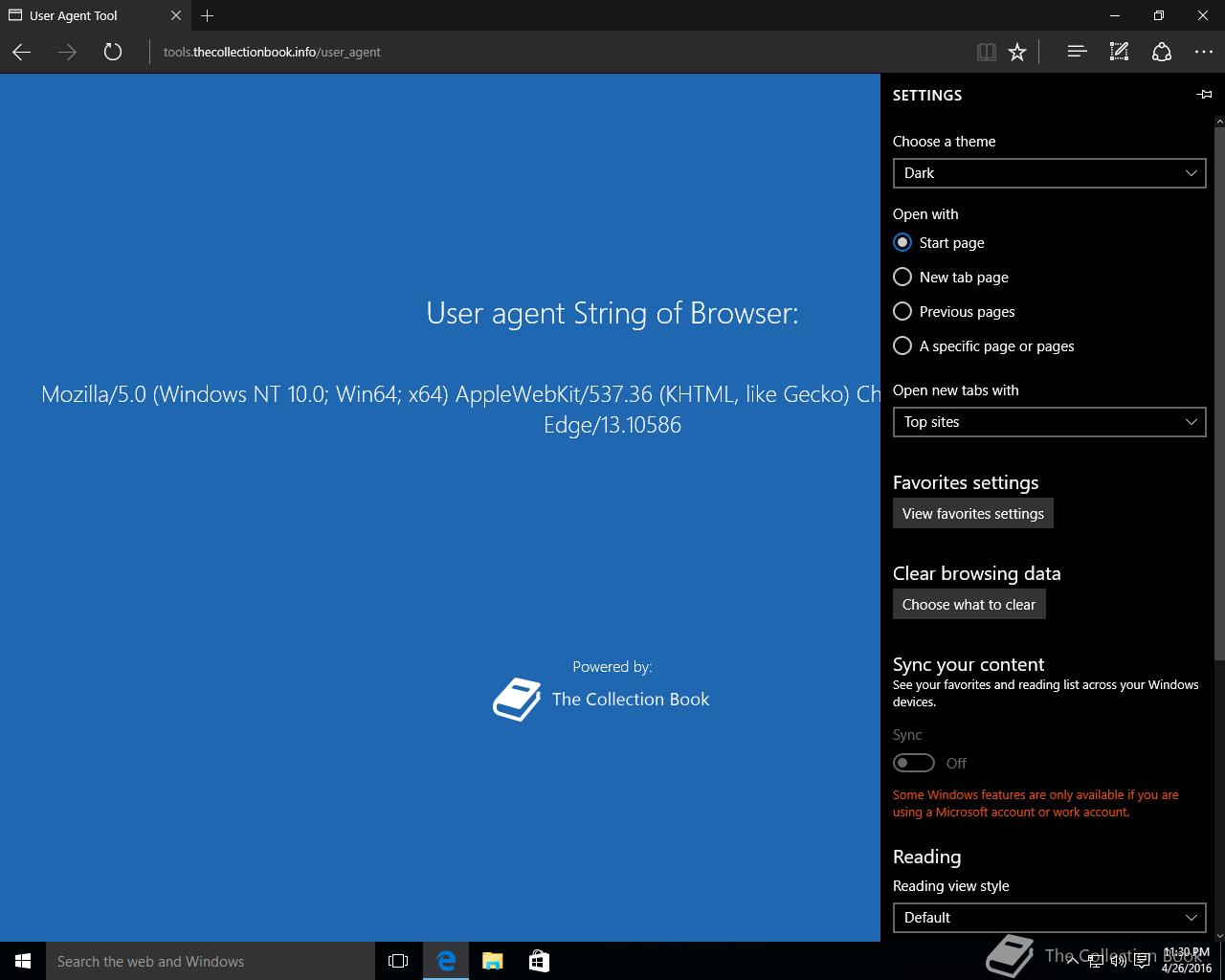This screenshot has height=980, width=1225.
Task: Select the New tab page radio option
Action: coord(950,278)
